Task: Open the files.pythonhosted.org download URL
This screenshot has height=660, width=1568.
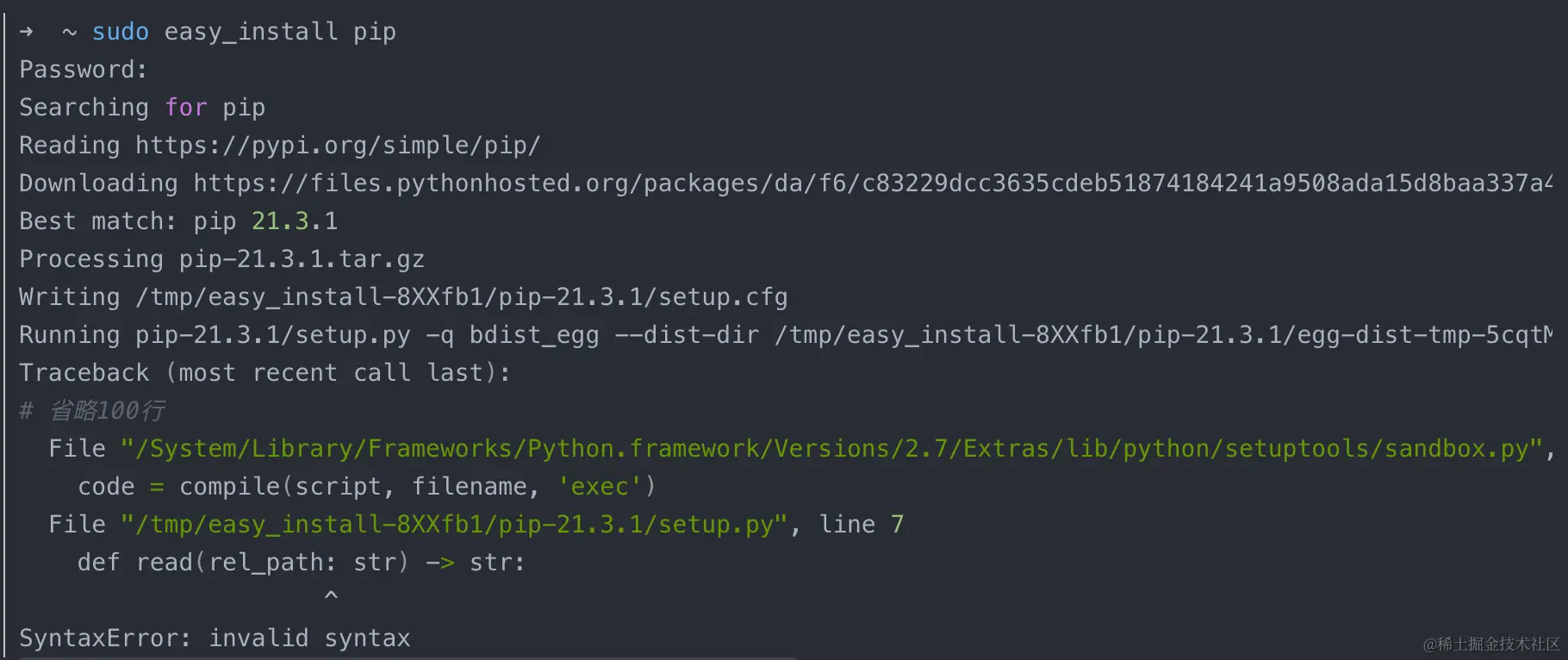Action: (872, 184)
